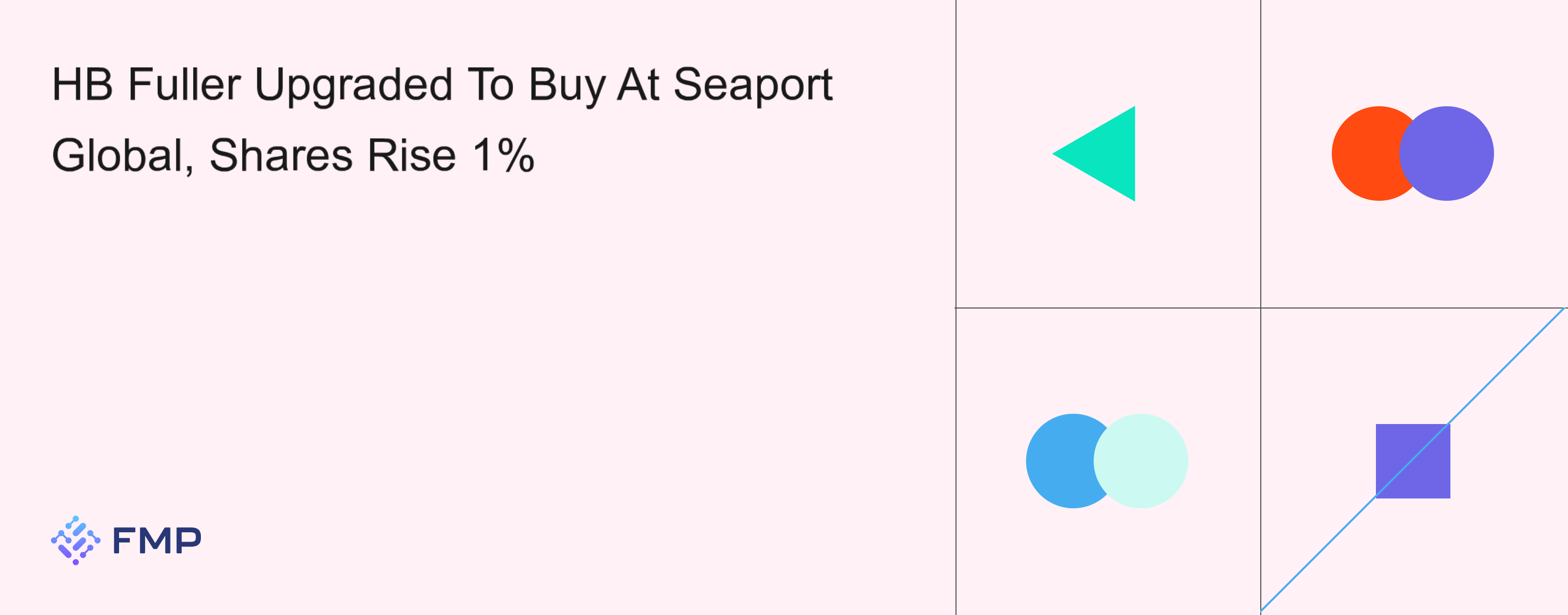This screenshot has height=615, width=1568.
Task: Click the word "Upgraded" in the title
Action: (x=353, y=85)
